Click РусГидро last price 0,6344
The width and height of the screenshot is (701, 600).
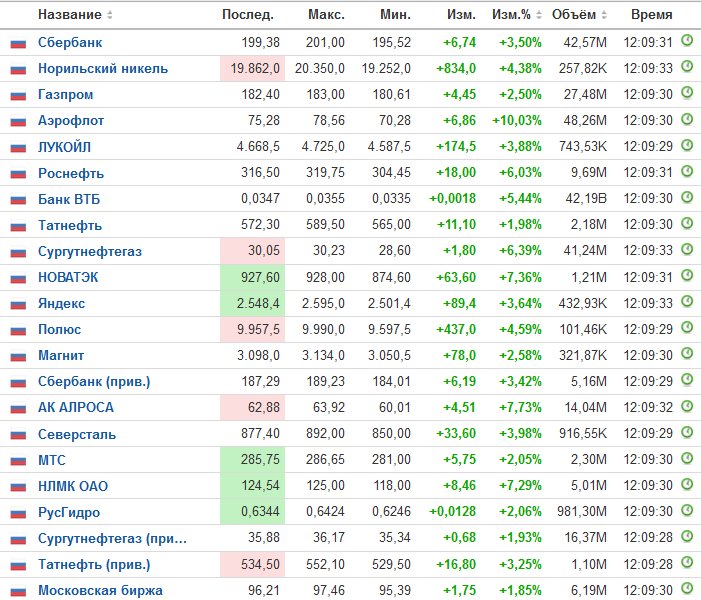[260, 511]
